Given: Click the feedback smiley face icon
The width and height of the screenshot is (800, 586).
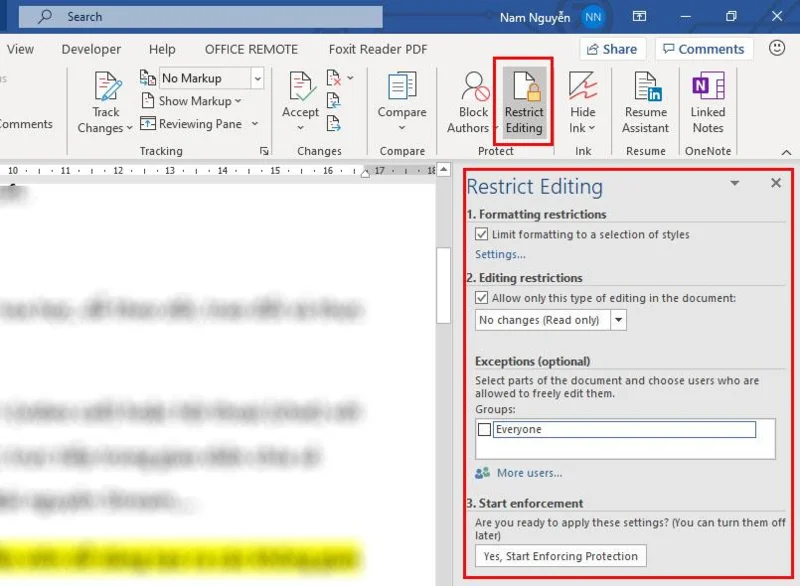Looking at the screenshot, I should tap(777, 48).
